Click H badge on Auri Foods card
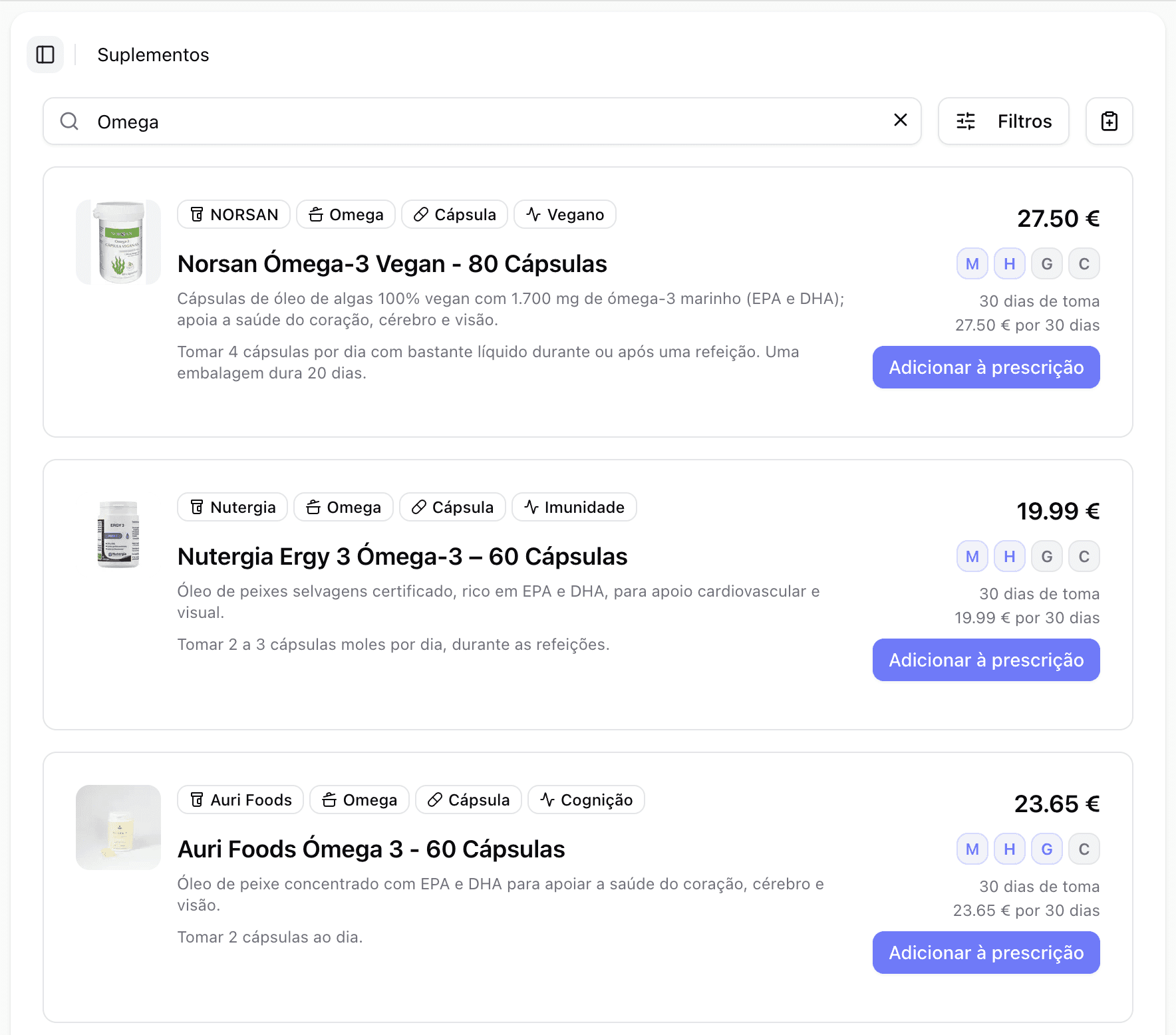The height and width of the screenshot is (1035, 1176). point(1009,849)
